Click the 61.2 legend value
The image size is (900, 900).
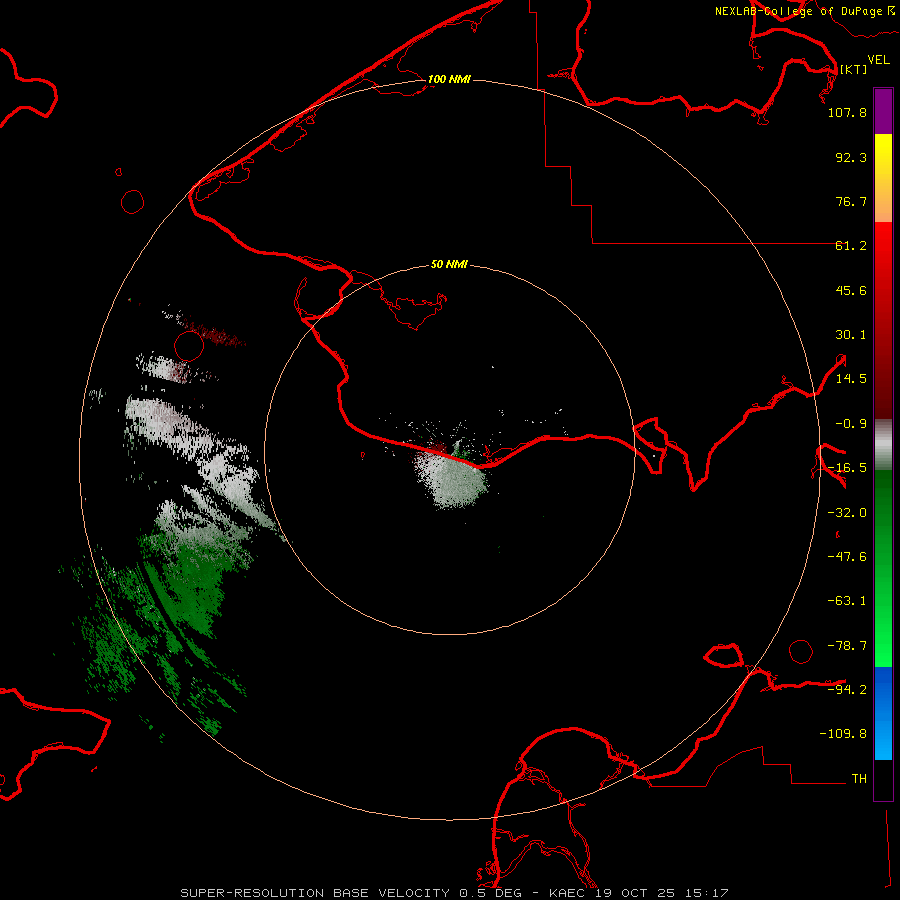click(851, 246)
